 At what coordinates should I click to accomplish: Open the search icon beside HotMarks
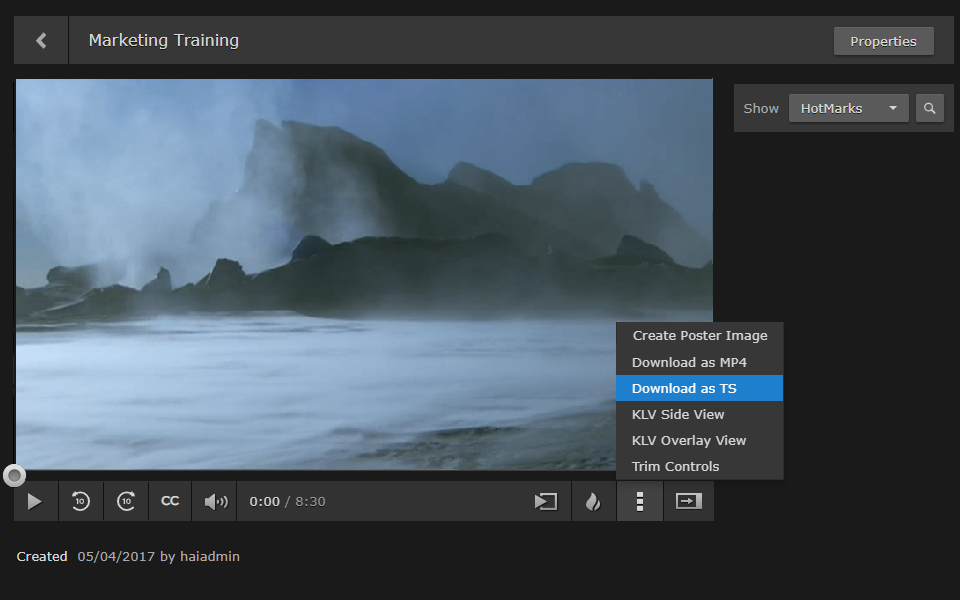(x=929, y=107)
